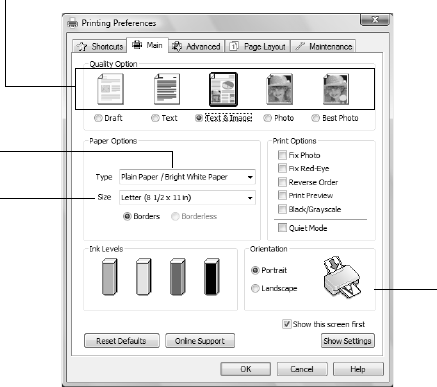The width and height of the screenshot is (437, 387).
Task: Open the paper Type dropdown
Action: (x=187, y=177)
